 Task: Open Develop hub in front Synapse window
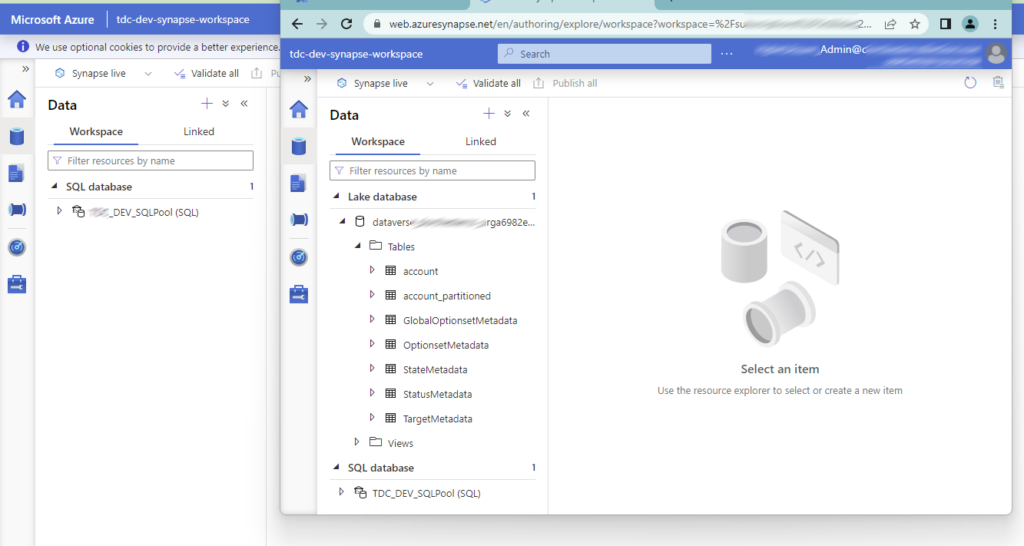coord(298,184)
